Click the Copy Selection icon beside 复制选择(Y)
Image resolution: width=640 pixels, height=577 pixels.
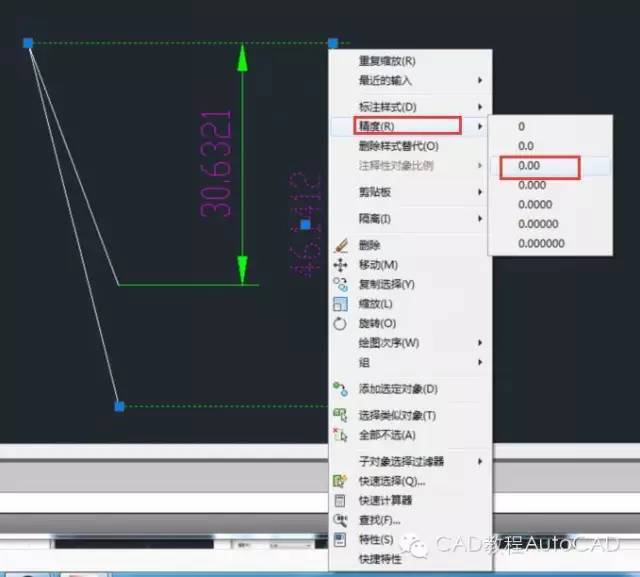tap(340, 284)
